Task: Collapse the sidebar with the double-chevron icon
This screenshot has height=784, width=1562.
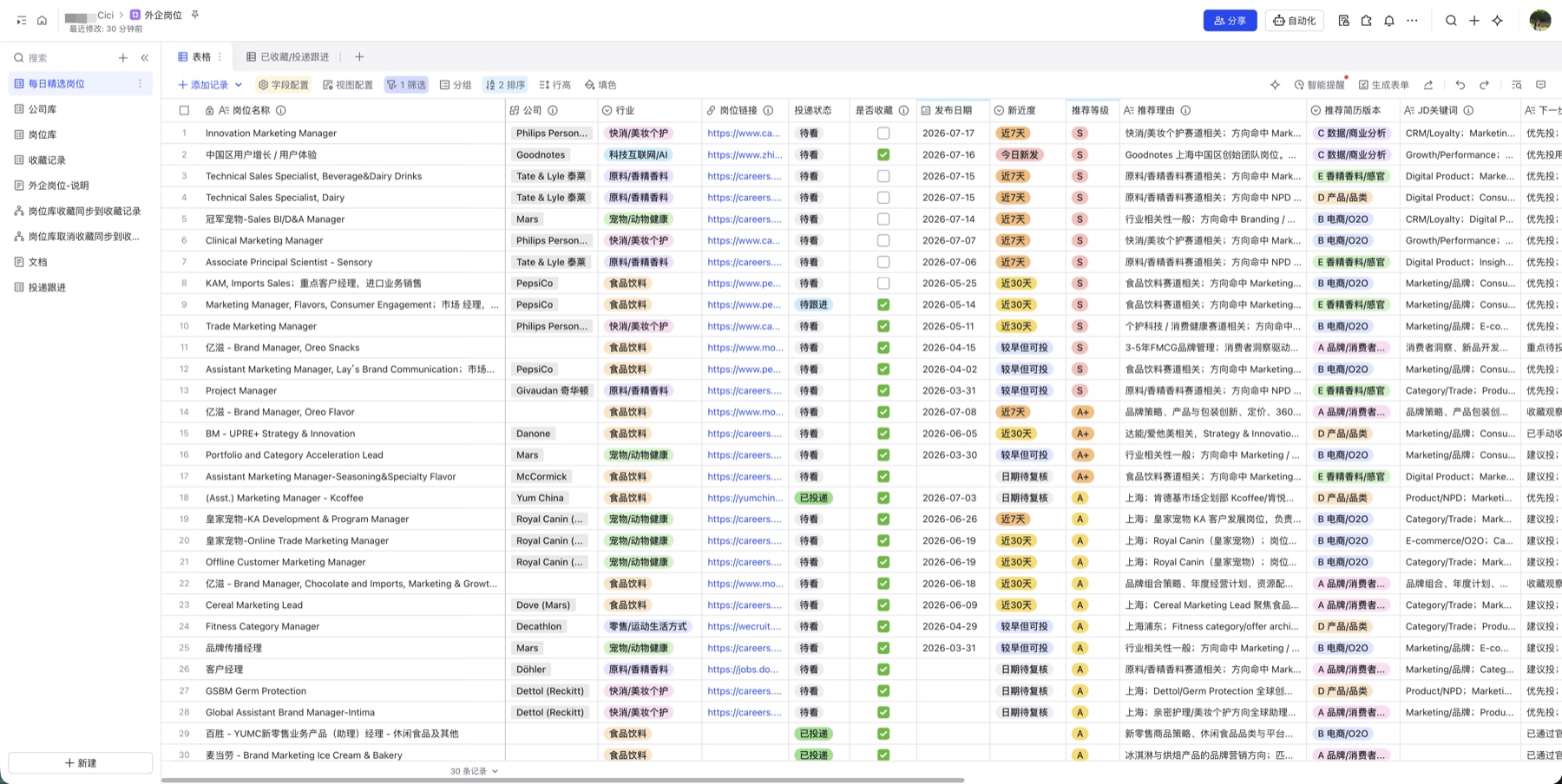Action: [x=145, y=58]
